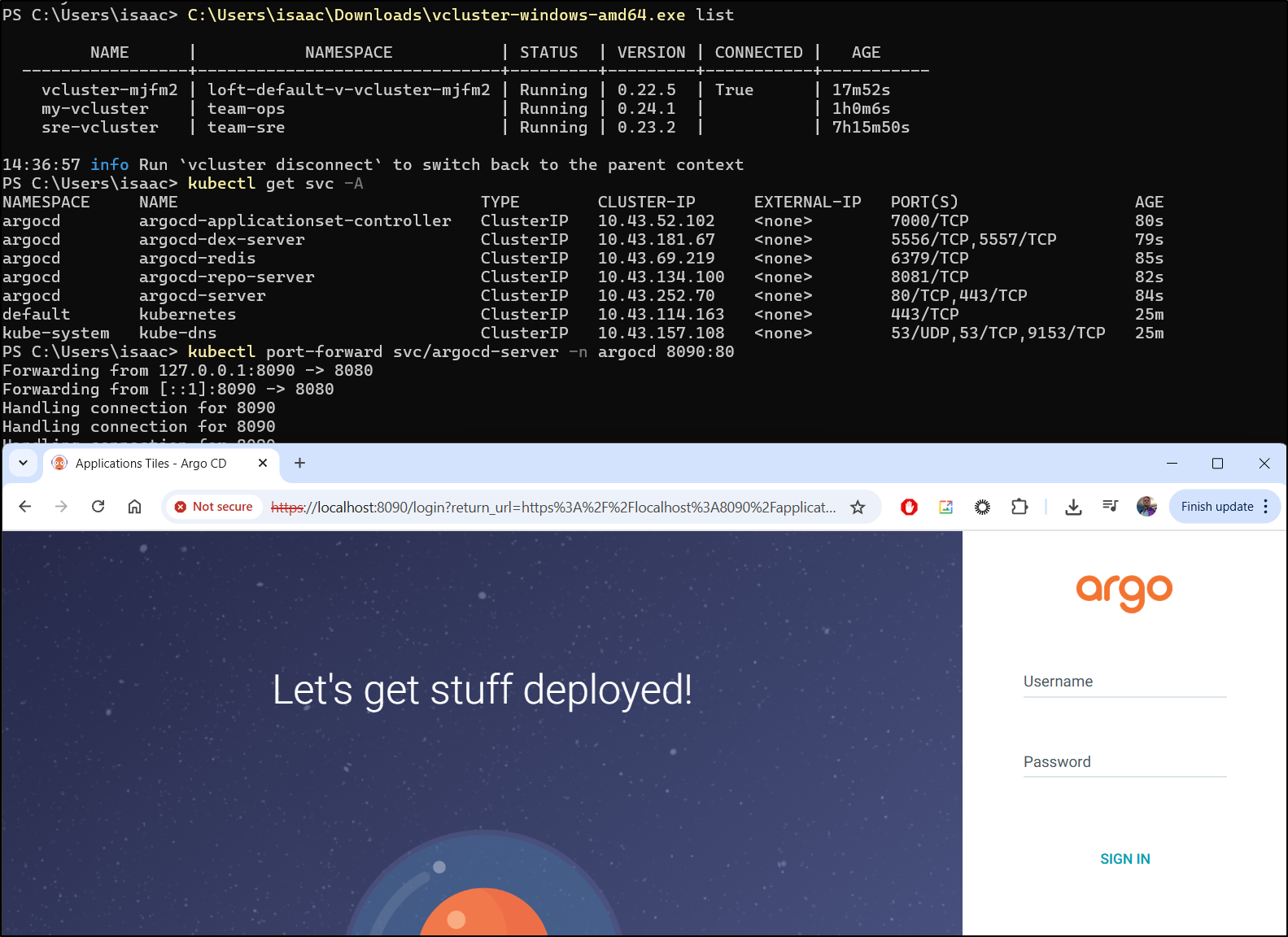Image resolution: width=1288 pixels, height=937 pixels.
Task: Open a new browser tab
Action: [x=299, y=463]
